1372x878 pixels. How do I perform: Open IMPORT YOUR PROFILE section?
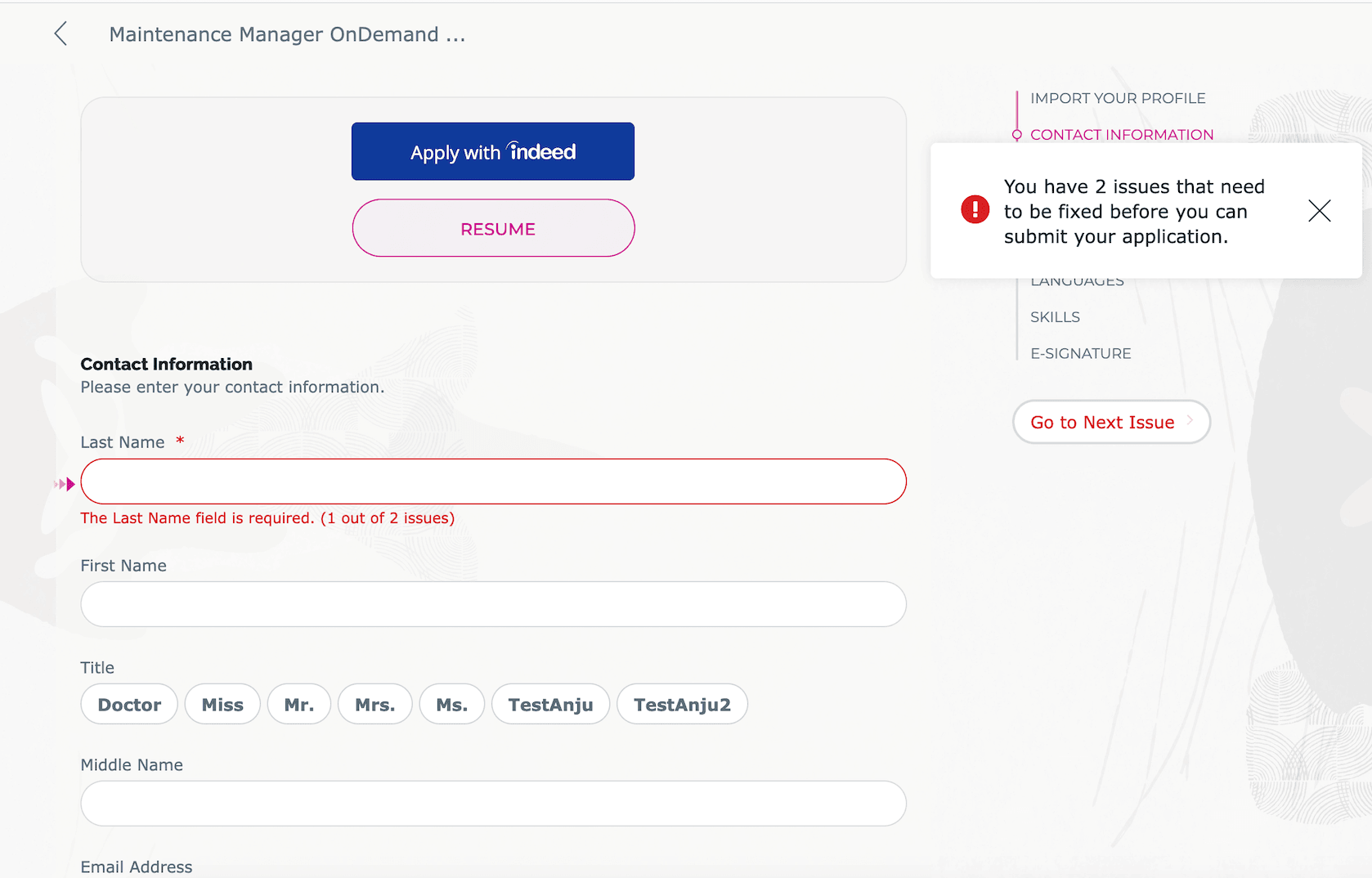(x=1118, y=98)
